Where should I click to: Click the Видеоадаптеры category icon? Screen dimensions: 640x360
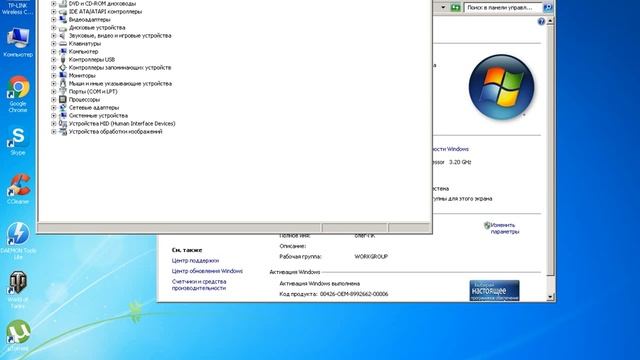[63, 20]
